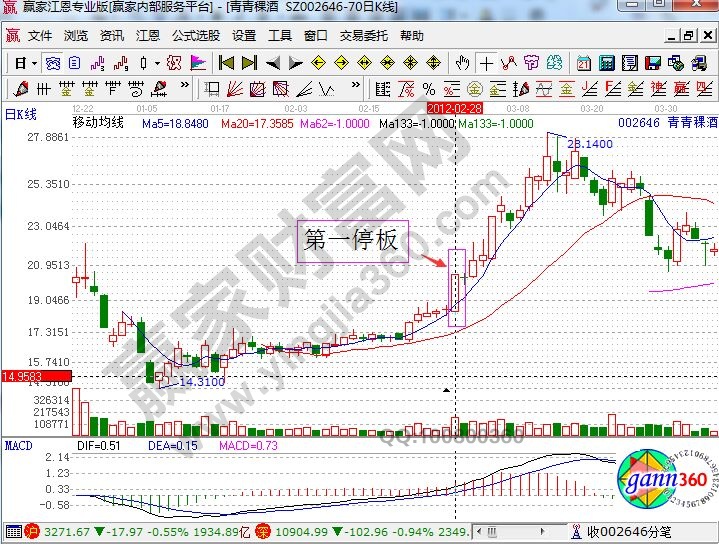Select the percent (%) tool icon
This screenshot has width=719, height=544.
coord(428,88)
